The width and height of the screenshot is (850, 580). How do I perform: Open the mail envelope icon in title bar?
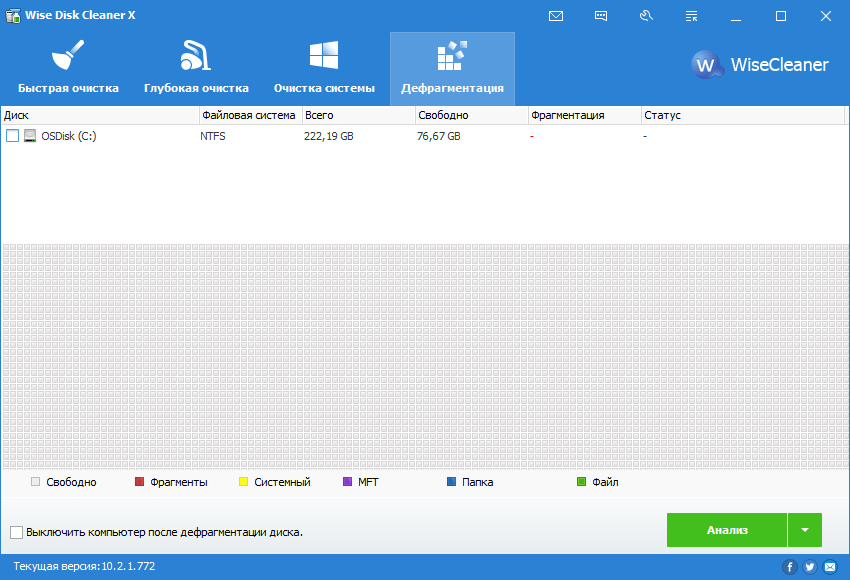click(x=556, y=16)
